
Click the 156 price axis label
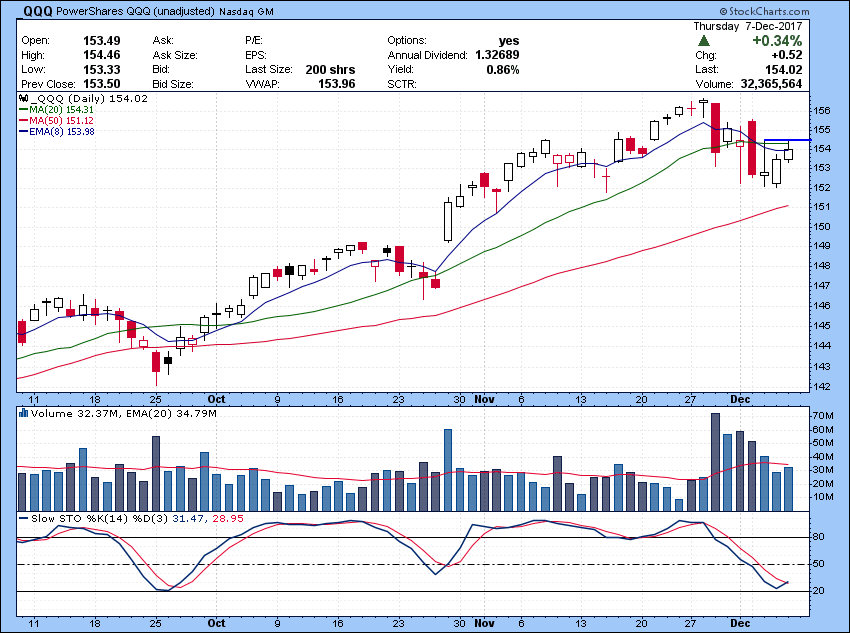822,111
